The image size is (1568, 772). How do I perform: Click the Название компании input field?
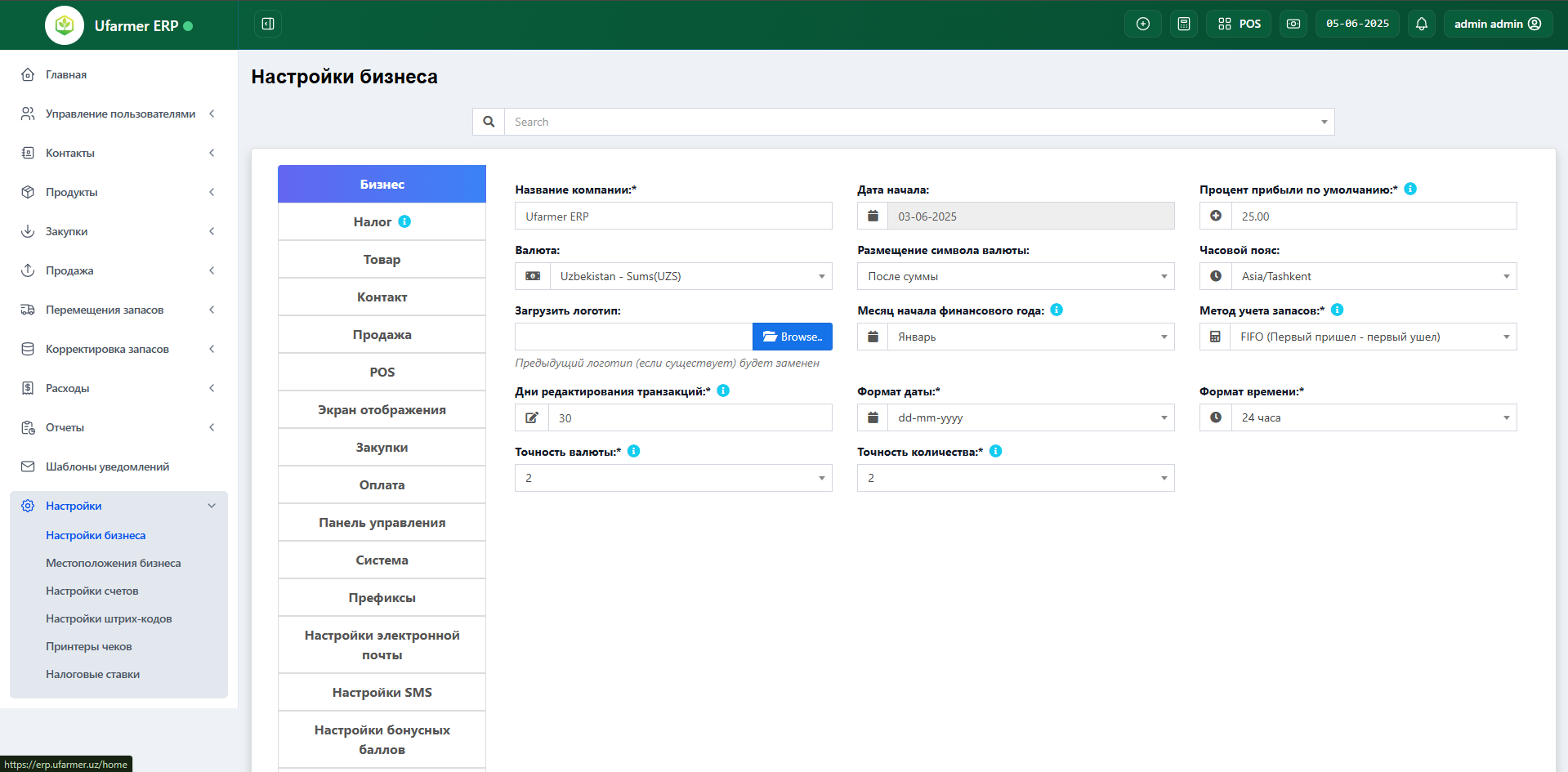pos(673,216)
